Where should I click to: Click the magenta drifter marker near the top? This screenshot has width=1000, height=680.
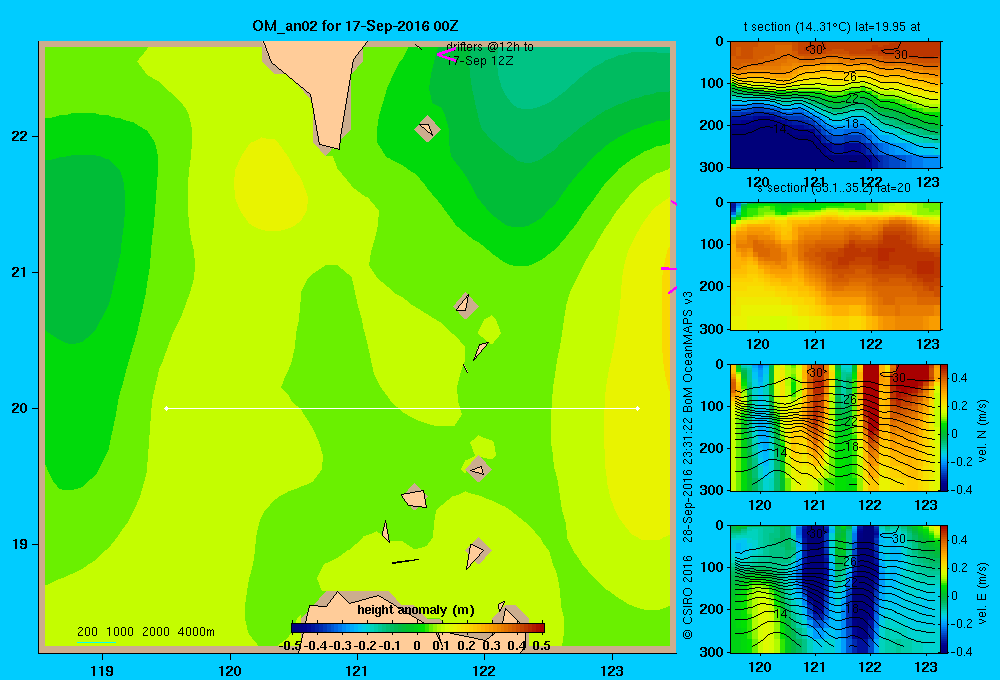(445, 55)
